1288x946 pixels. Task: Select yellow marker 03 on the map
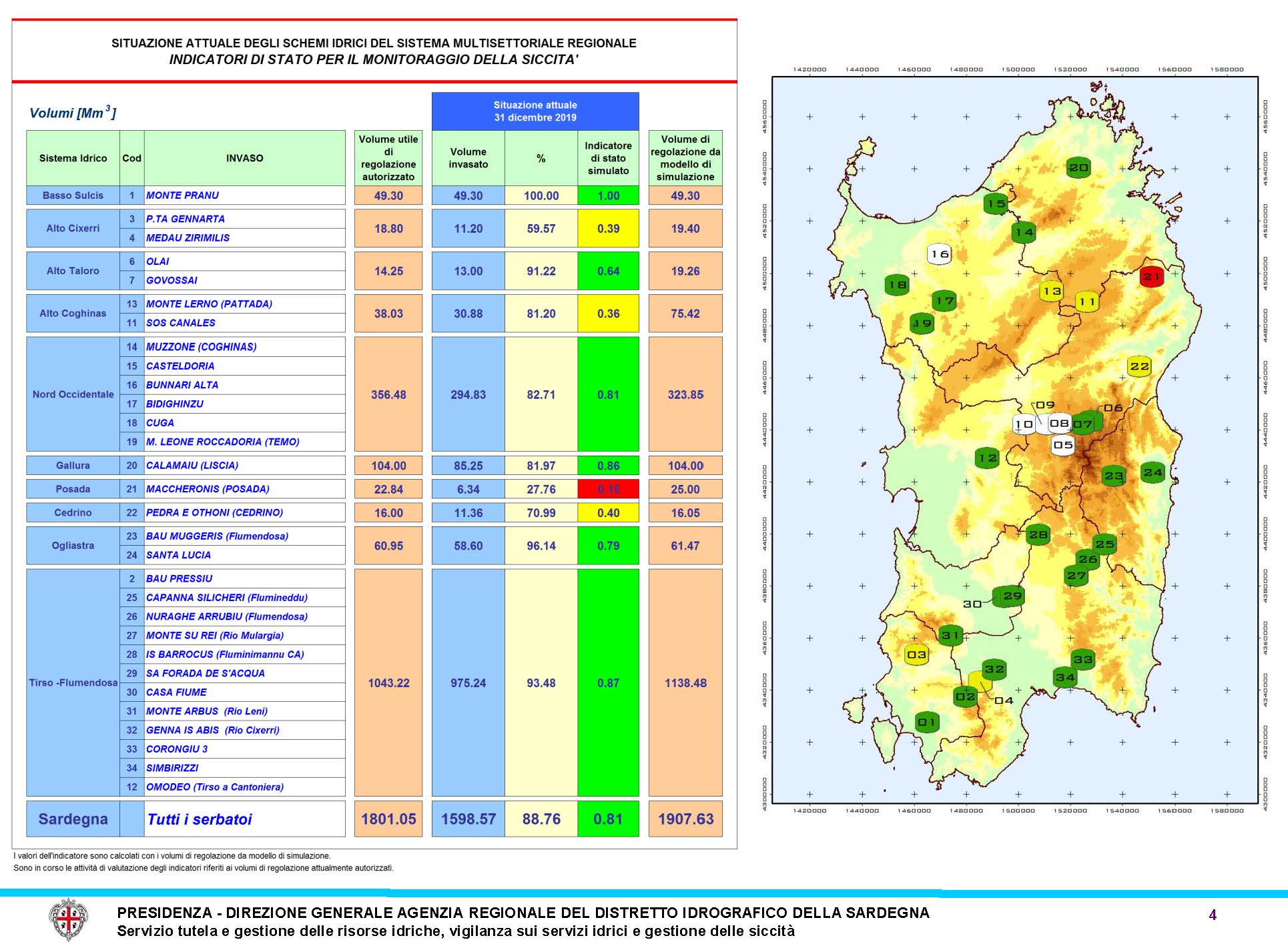click(916, 654)
